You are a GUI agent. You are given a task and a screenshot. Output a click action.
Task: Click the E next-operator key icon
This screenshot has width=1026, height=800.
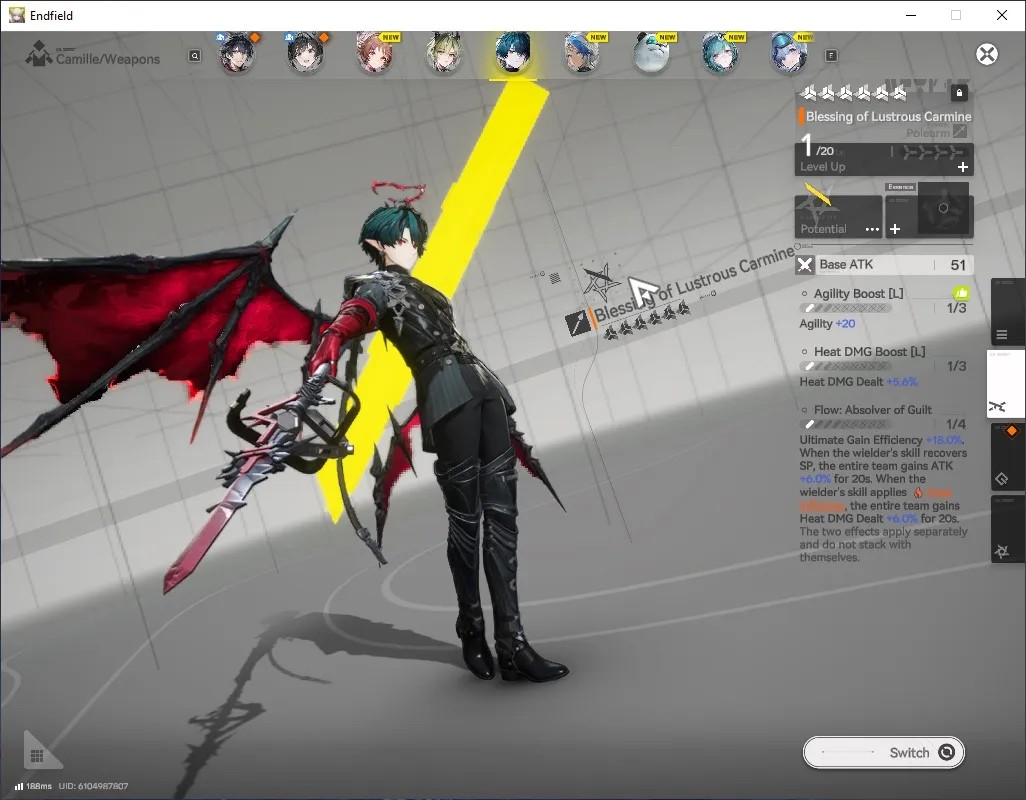coord(831,56)
